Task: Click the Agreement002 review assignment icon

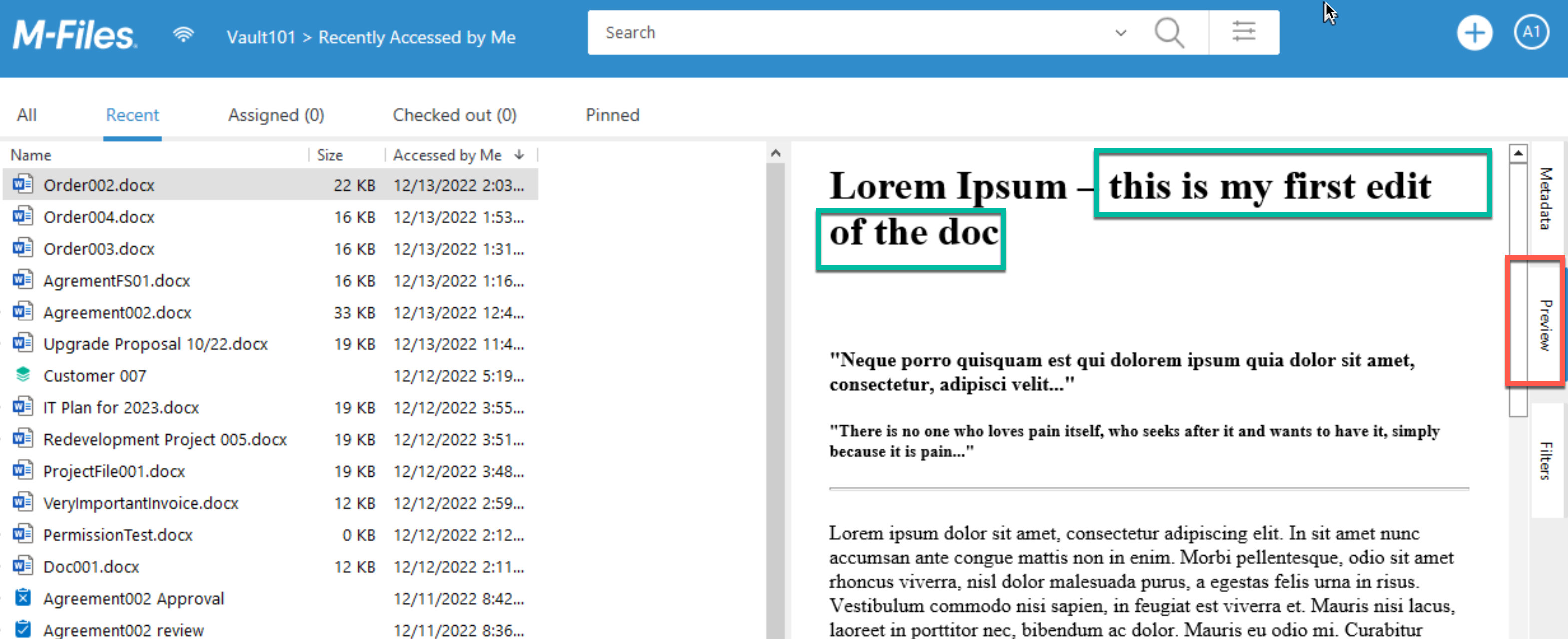Action: 23,629
